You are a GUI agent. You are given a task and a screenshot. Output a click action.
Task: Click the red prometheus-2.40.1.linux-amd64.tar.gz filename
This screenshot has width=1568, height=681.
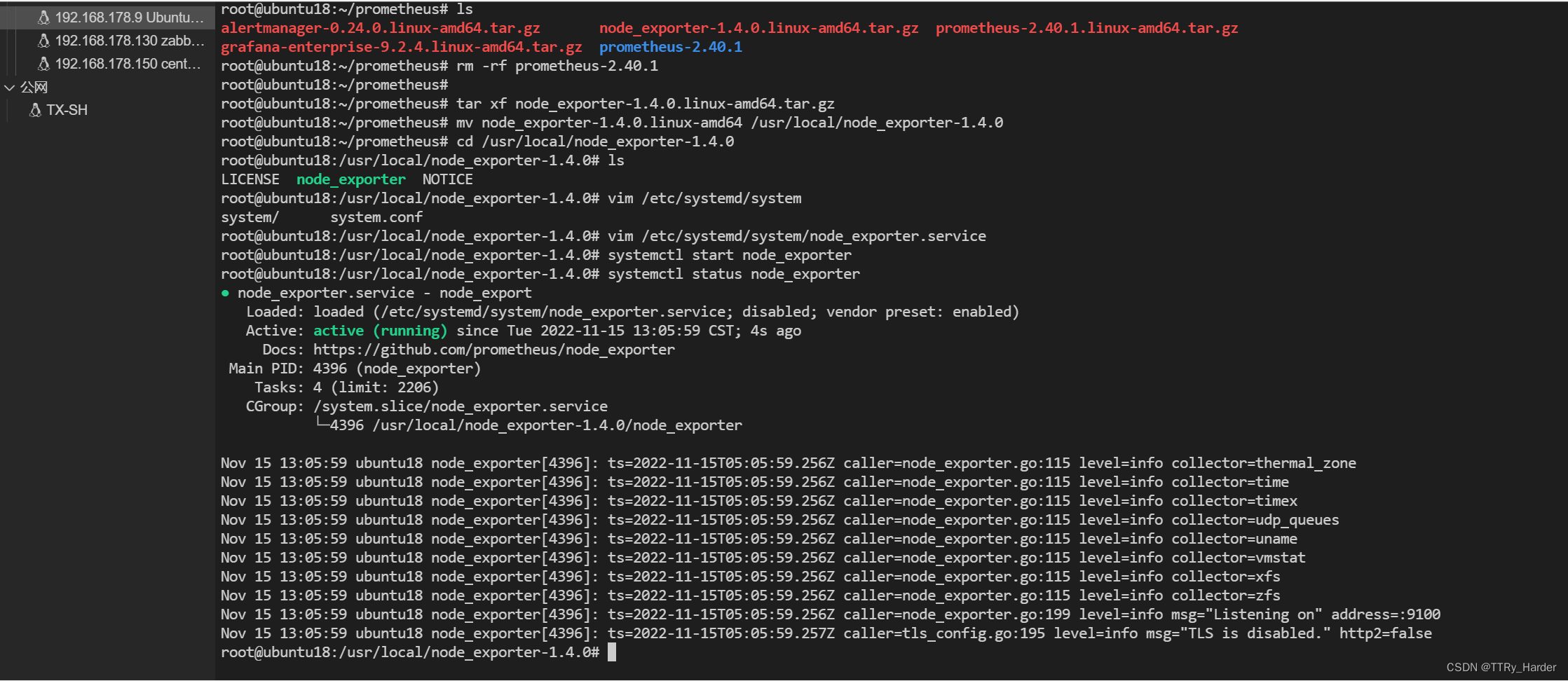[1086, 28]
